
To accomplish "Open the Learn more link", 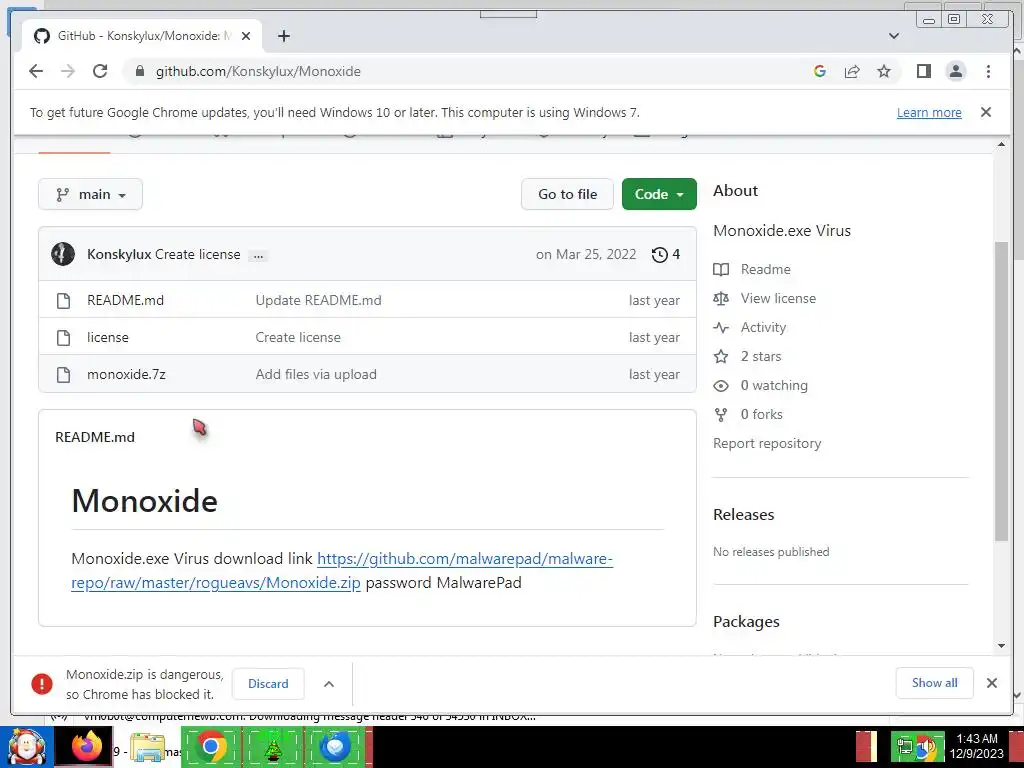I will pos(929,112).
